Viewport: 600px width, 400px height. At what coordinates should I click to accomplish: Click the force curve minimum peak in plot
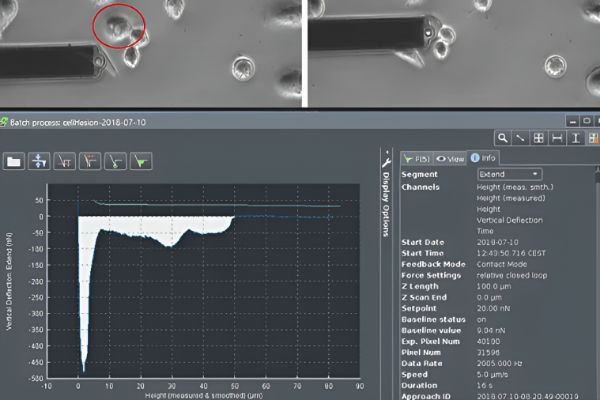(84, 371)
